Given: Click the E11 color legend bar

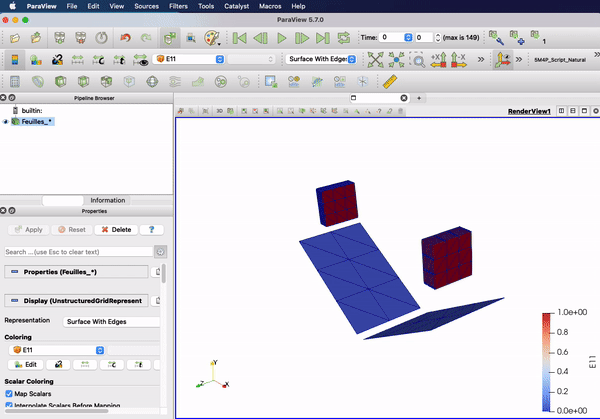Looking at the screenshot, I should (x=548, y=360).
